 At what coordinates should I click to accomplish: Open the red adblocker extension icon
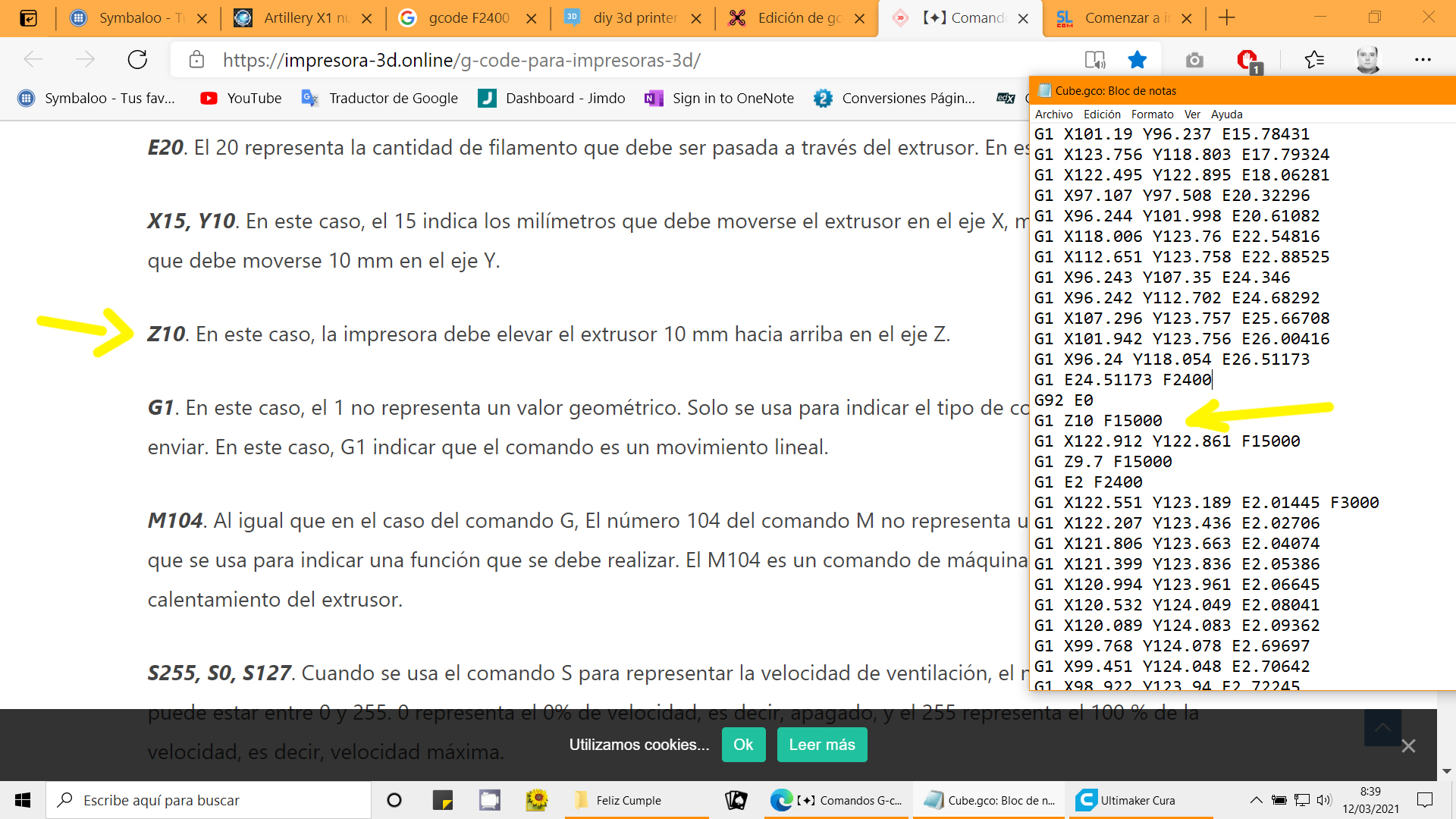[1247, 60]
